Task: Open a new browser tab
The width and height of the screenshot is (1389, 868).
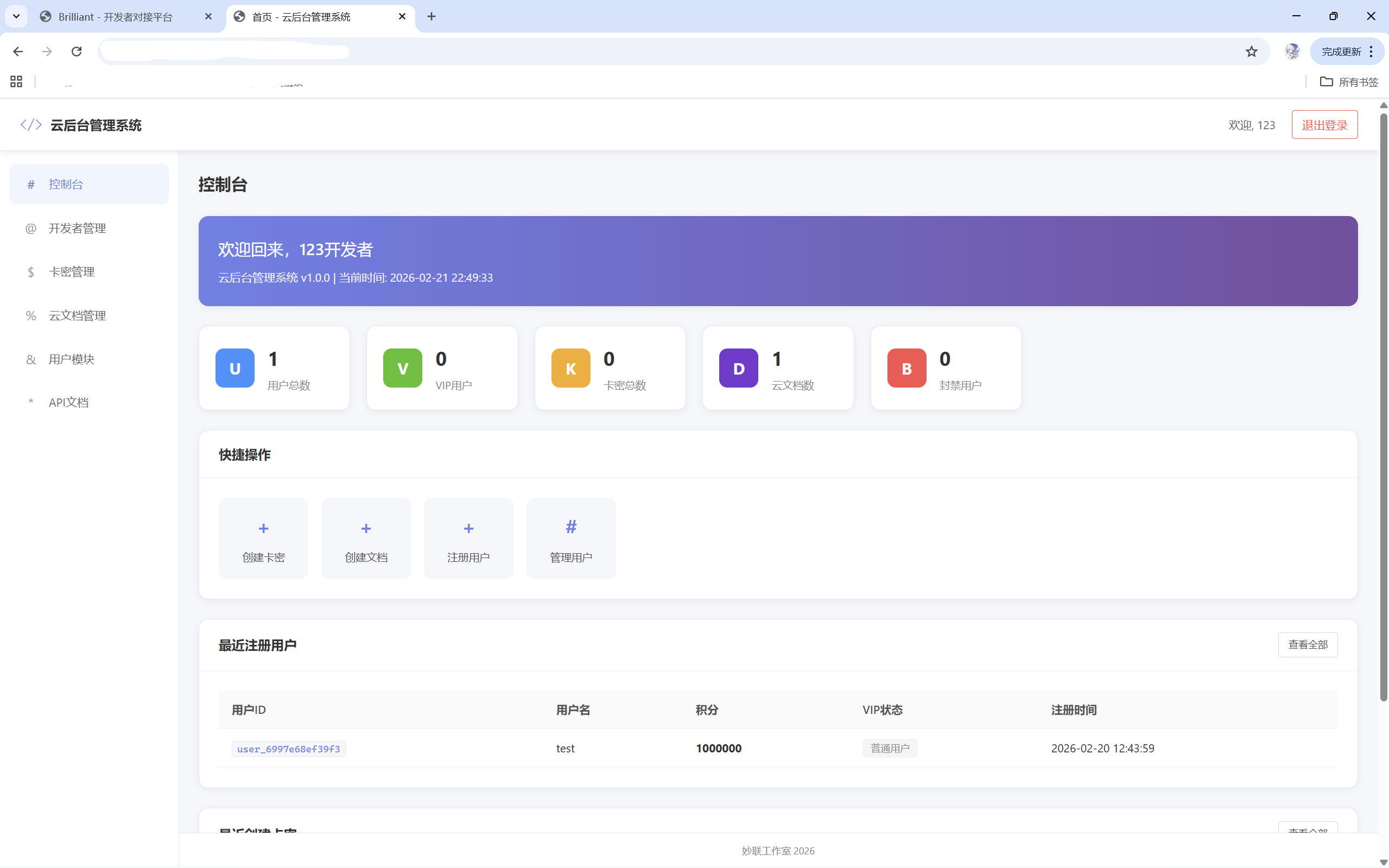Action: [431, 16]
